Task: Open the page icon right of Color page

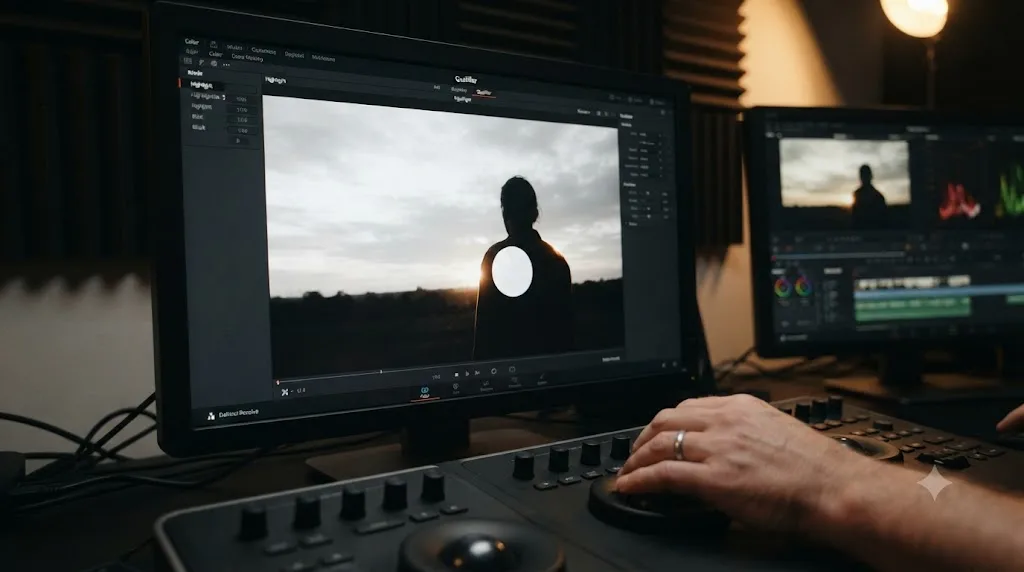Action: click(x=456, y=389)
